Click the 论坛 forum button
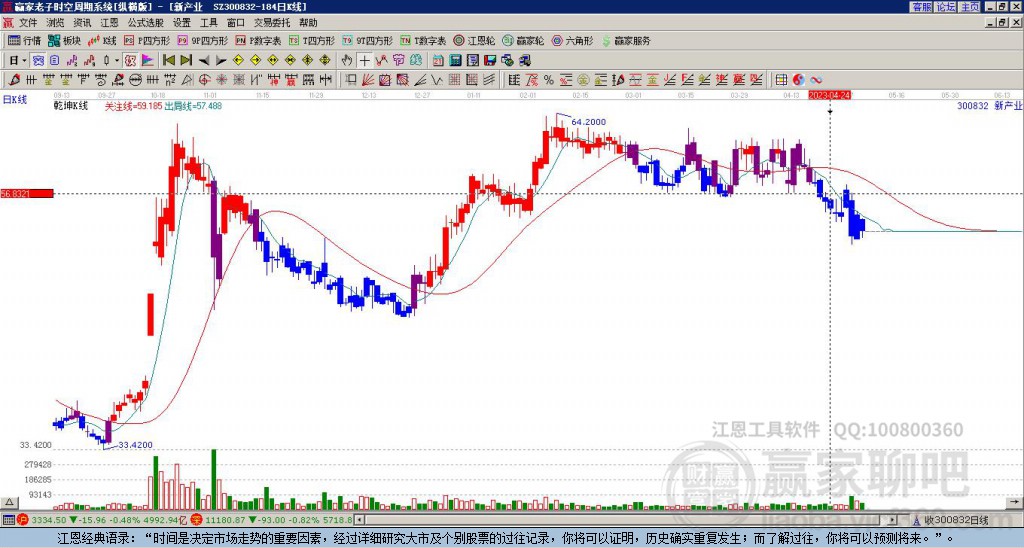Viewport: 1024px width, 548px height. 946,7
